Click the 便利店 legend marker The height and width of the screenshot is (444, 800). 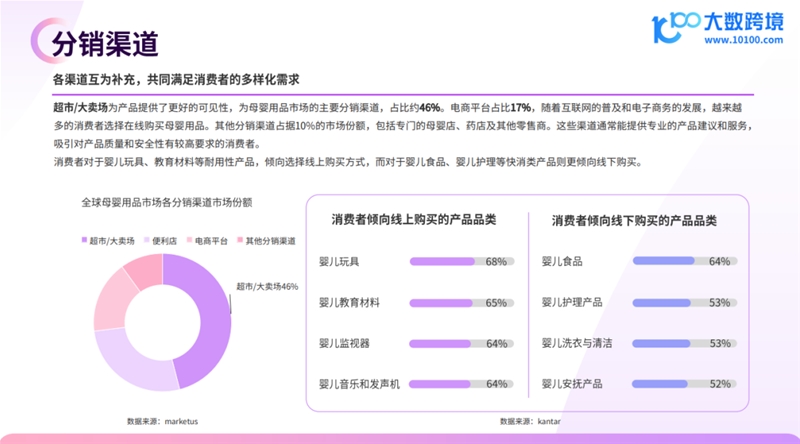146,241
